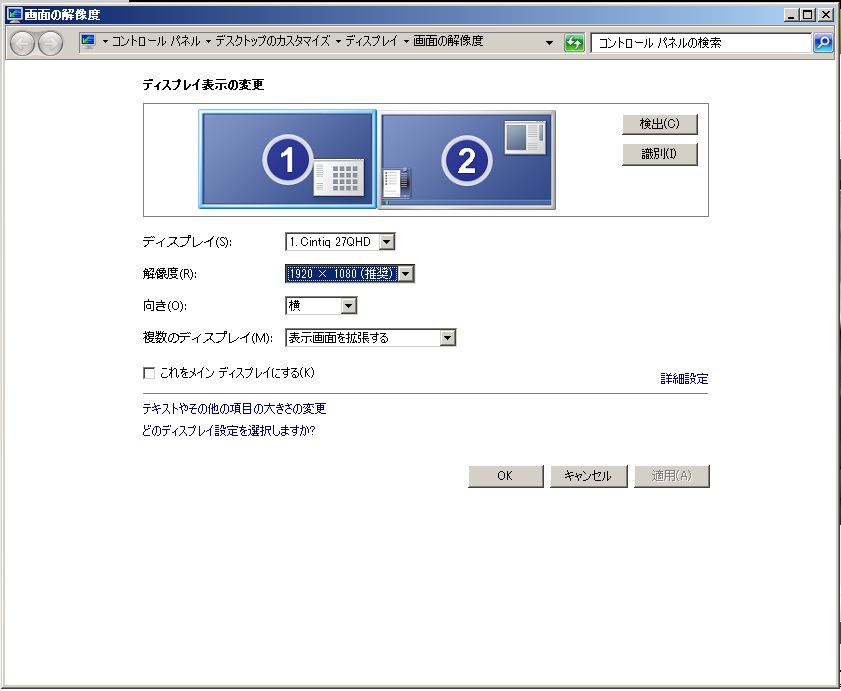This screenshot has width=841, height=691.
Task: Select monitor 1 thumbnail
Action: [287, 159]
